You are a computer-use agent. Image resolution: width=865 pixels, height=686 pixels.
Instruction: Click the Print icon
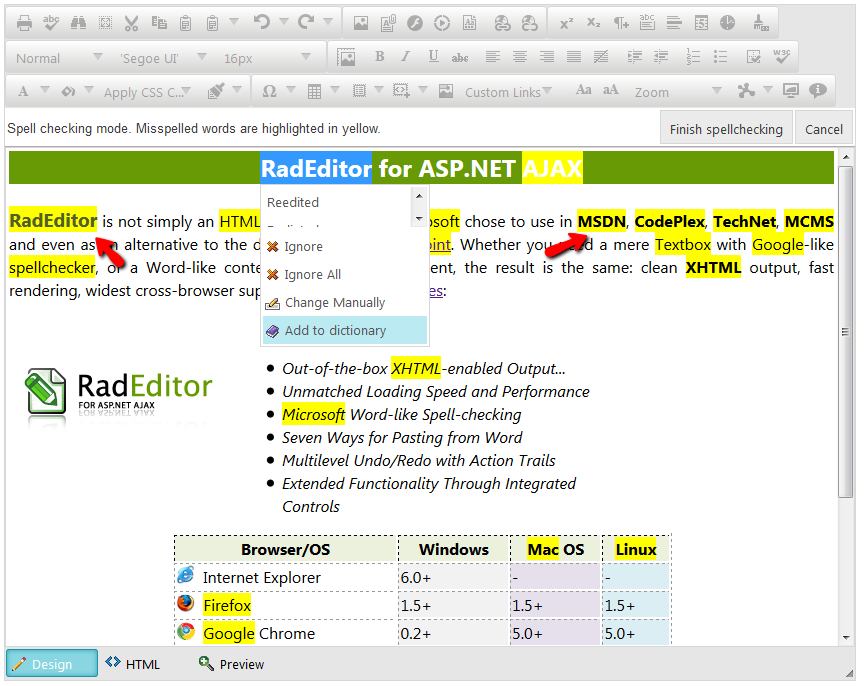pos(24,23)
